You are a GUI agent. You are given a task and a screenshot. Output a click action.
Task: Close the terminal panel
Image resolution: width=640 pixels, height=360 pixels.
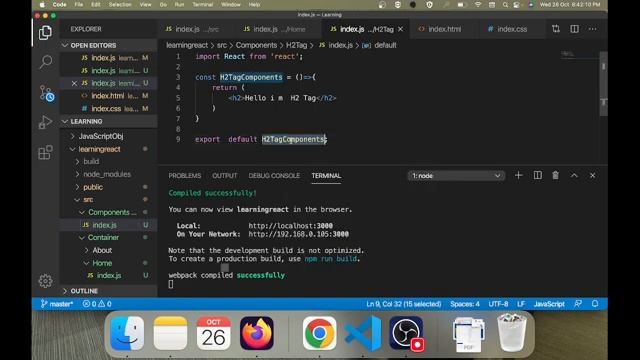pyautogui.click(x=592, y=175)
